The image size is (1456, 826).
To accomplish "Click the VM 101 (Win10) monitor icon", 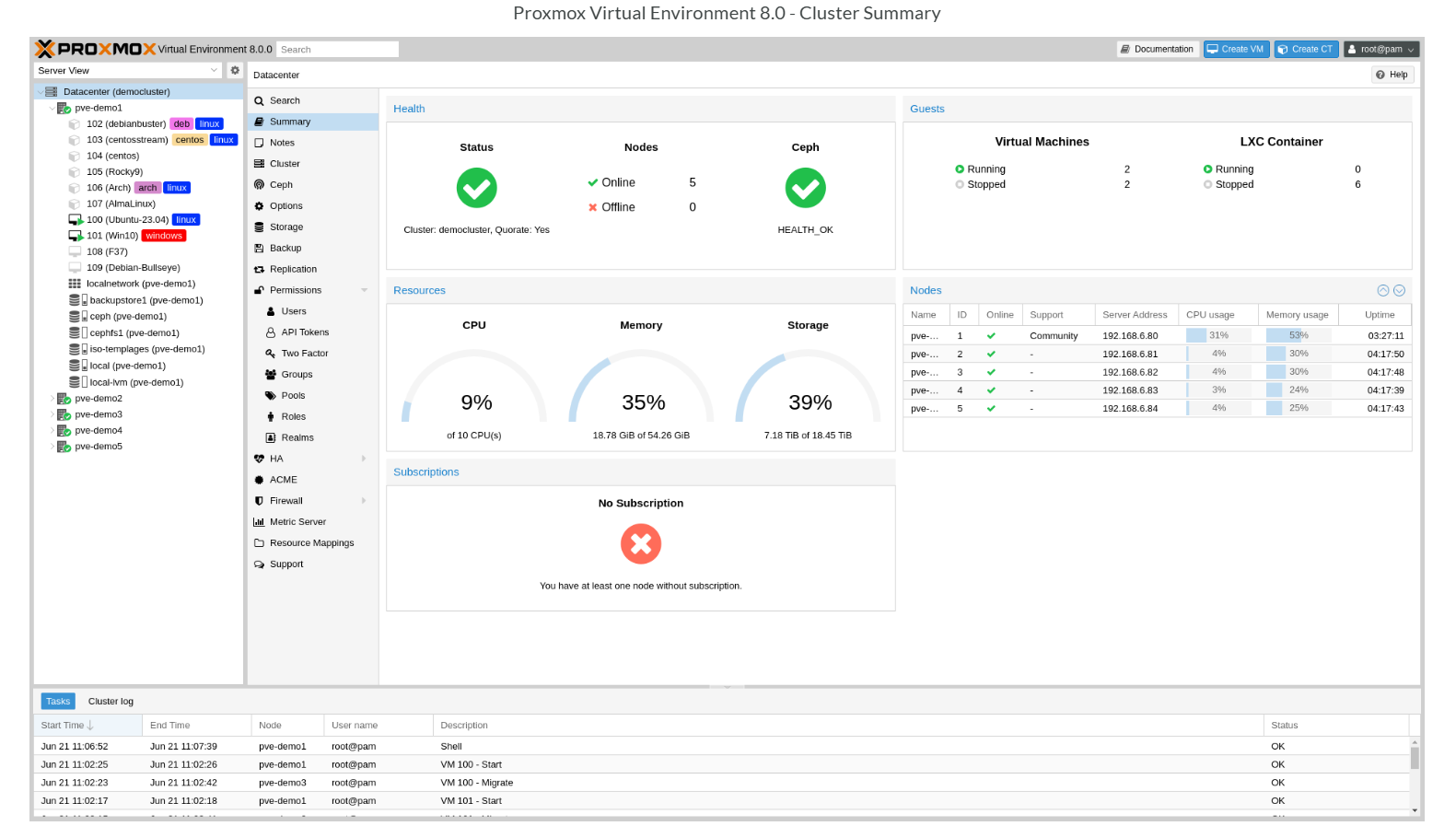I will pos(76,236).
